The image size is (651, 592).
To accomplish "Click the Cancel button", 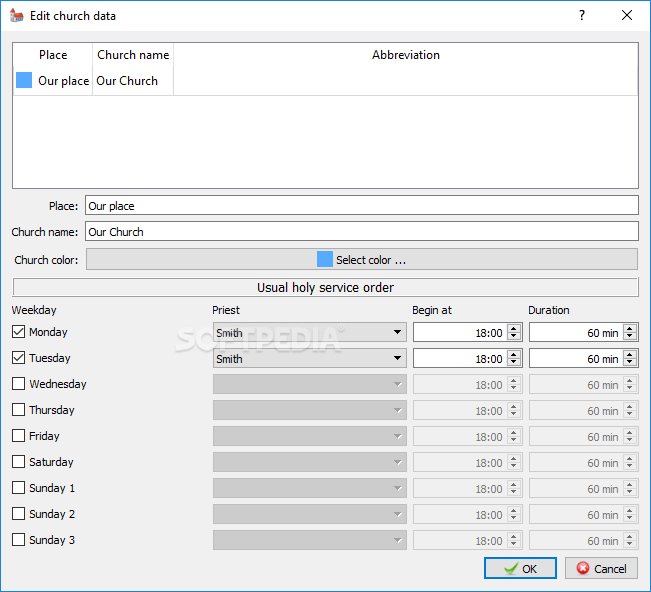I will 601,568.
